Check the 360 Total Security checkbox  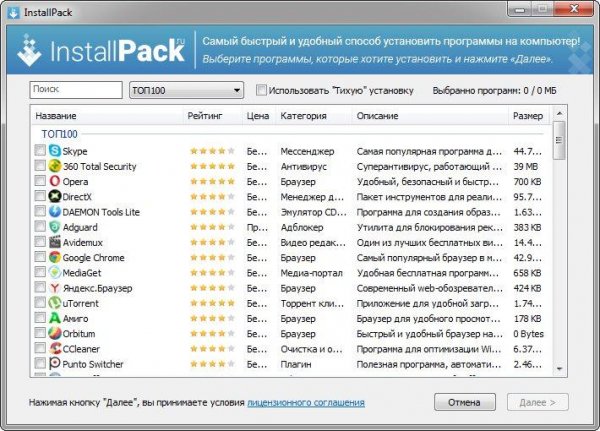pyautogui.click(x=40, y=165)
